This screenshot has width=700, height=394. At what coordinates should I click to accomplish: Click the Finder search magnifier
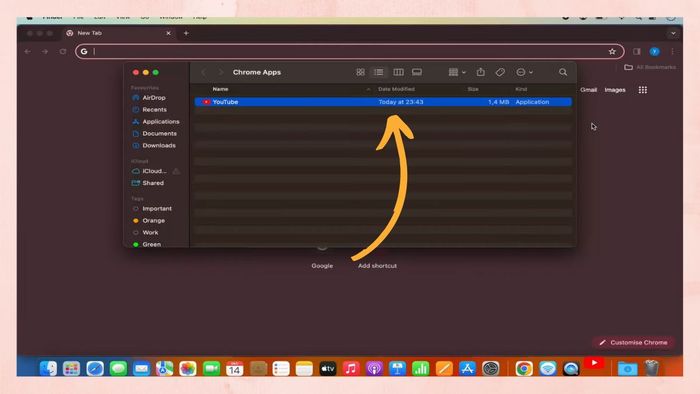coord(563,72)
